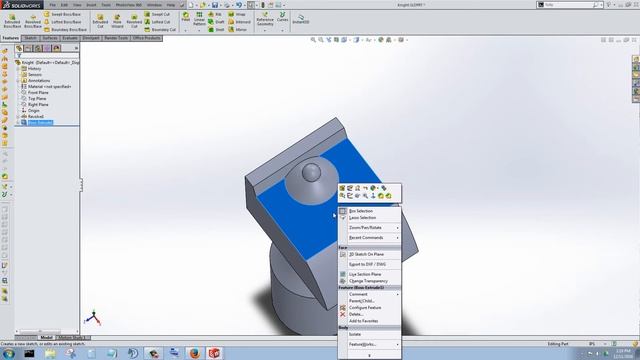Open Firefox from the Windows taskbar

tap(194, 353)
